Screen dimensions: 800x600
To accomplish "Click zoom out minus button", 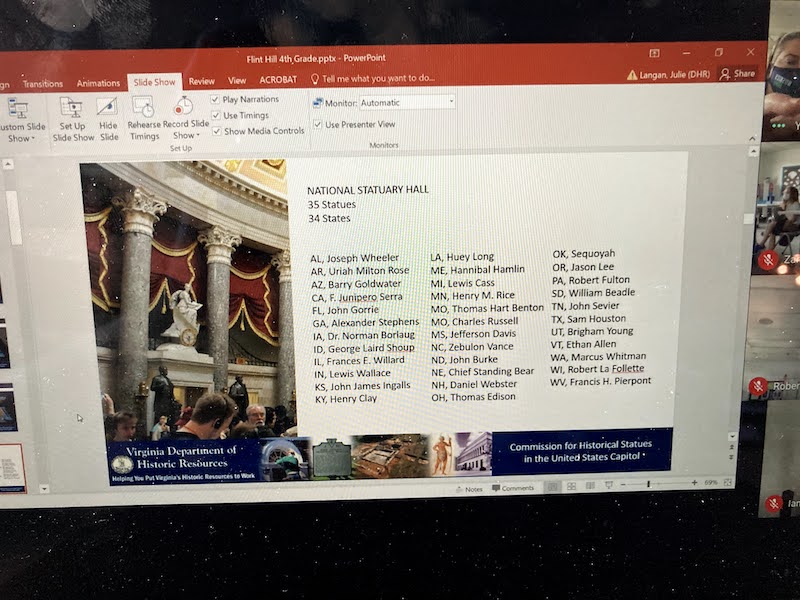I will coord(623,485).
